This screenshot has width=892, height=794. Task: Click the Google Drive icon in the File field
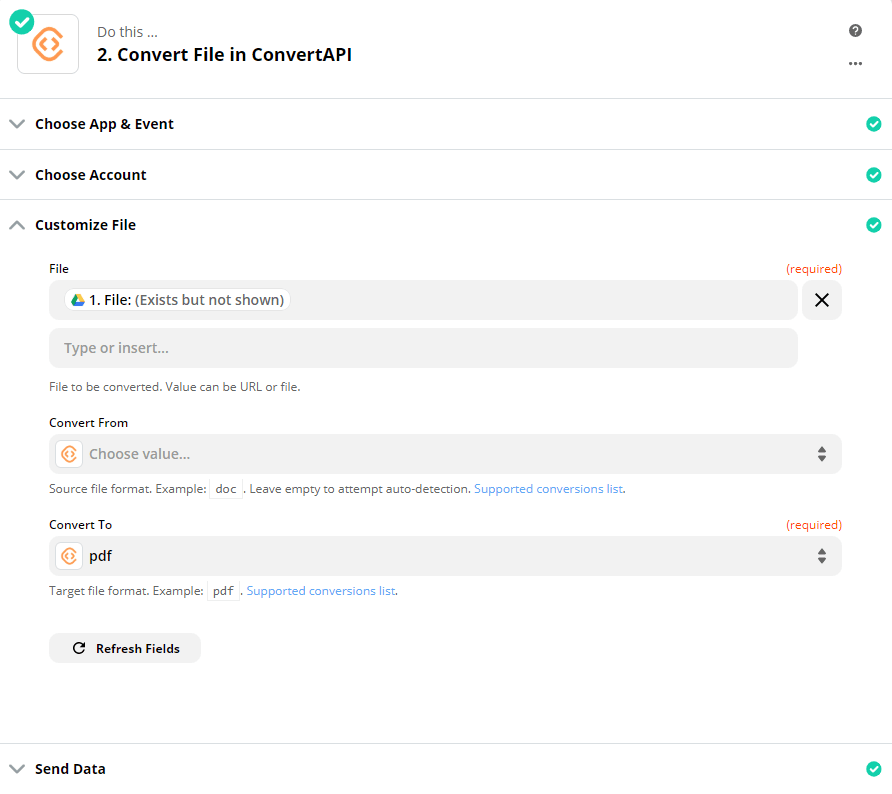(76, 299)
